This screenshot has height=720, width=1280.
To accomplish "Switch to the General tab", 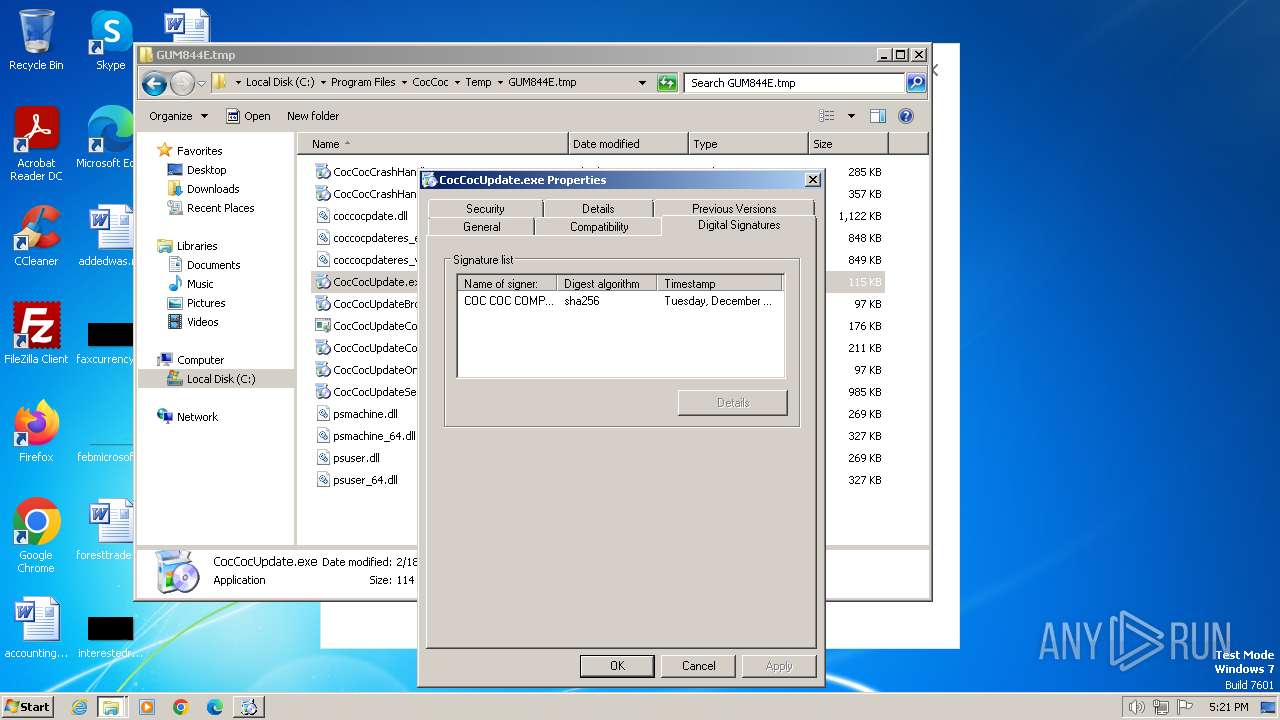I will (482, 227).
